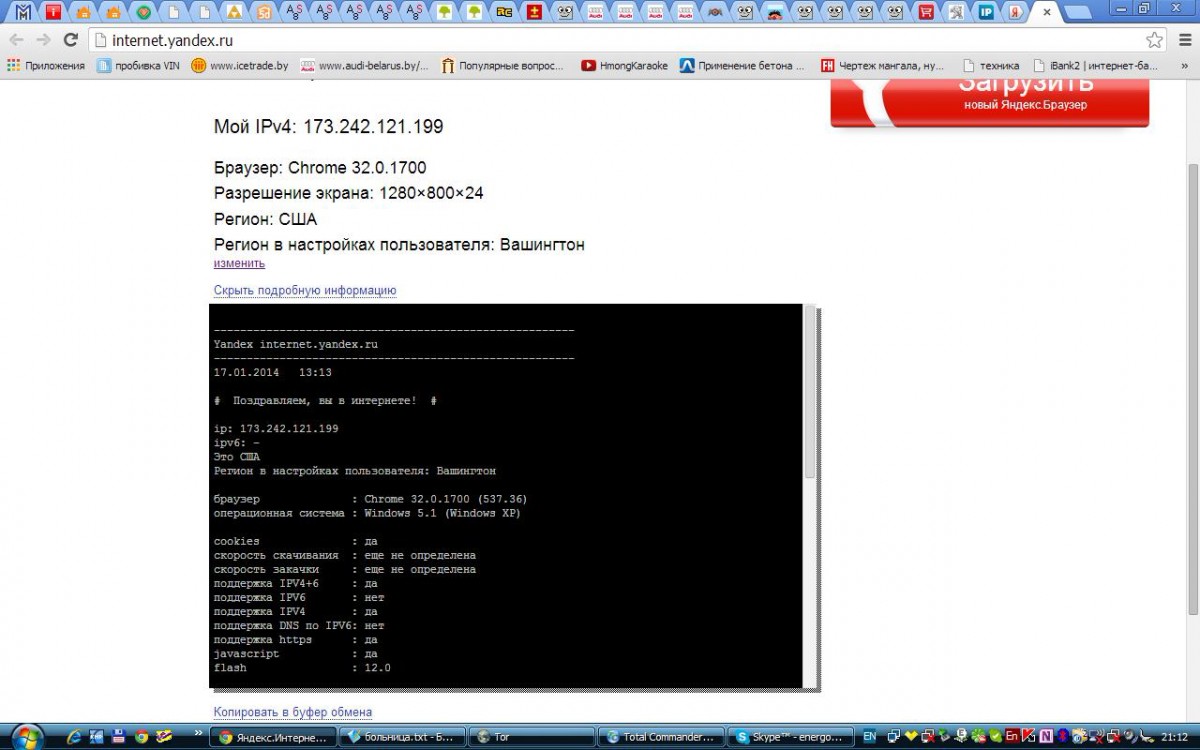Screen dimensions: 1200x750
Task: Click Копировать в буфер обмена link
Action: 292,712
